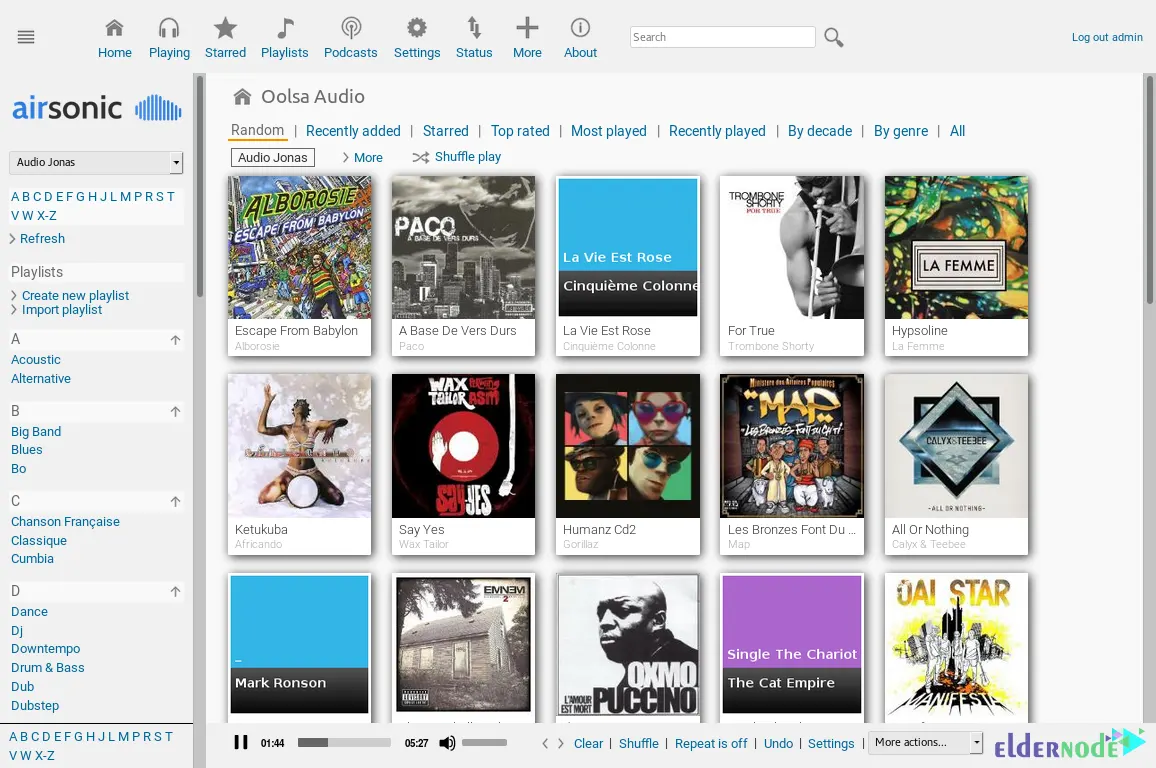Click the Log out admin link
Screen dimensions: 1156x768
click(x=1107, y=37)
